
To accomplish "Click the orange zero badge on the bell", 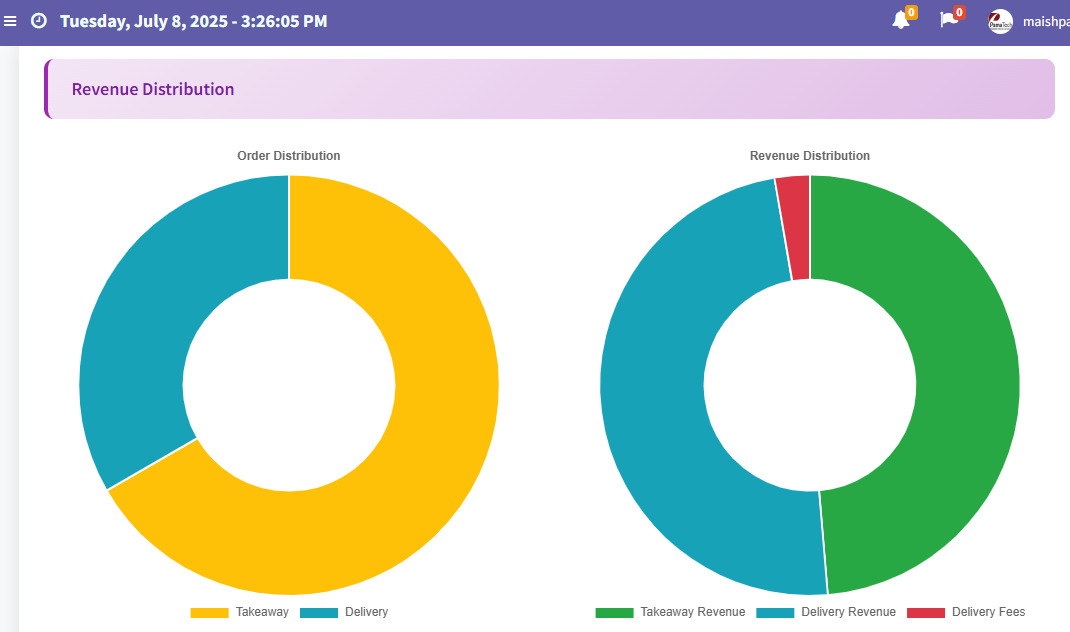I will coord(910,13).
